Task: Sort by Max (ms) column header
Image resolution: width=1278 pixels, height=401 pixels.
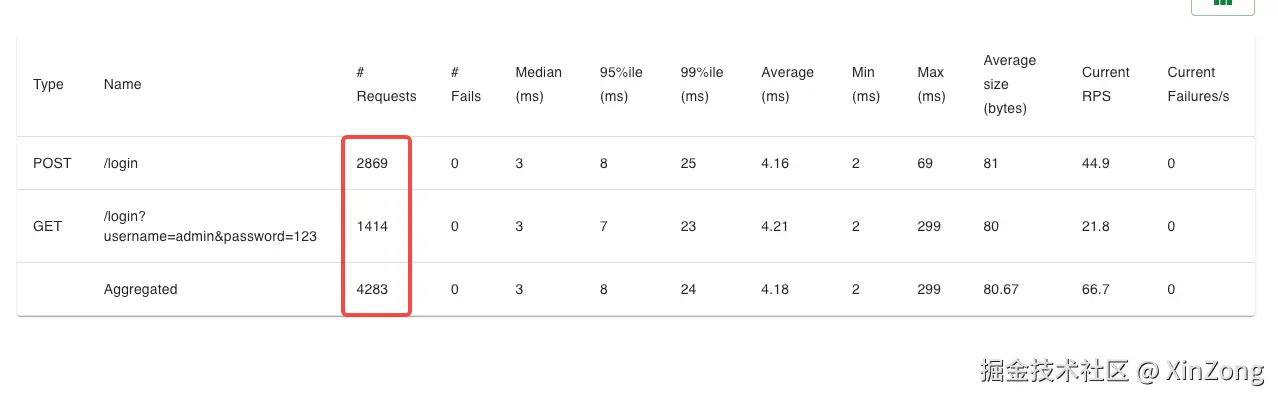Action: [931, 85]
